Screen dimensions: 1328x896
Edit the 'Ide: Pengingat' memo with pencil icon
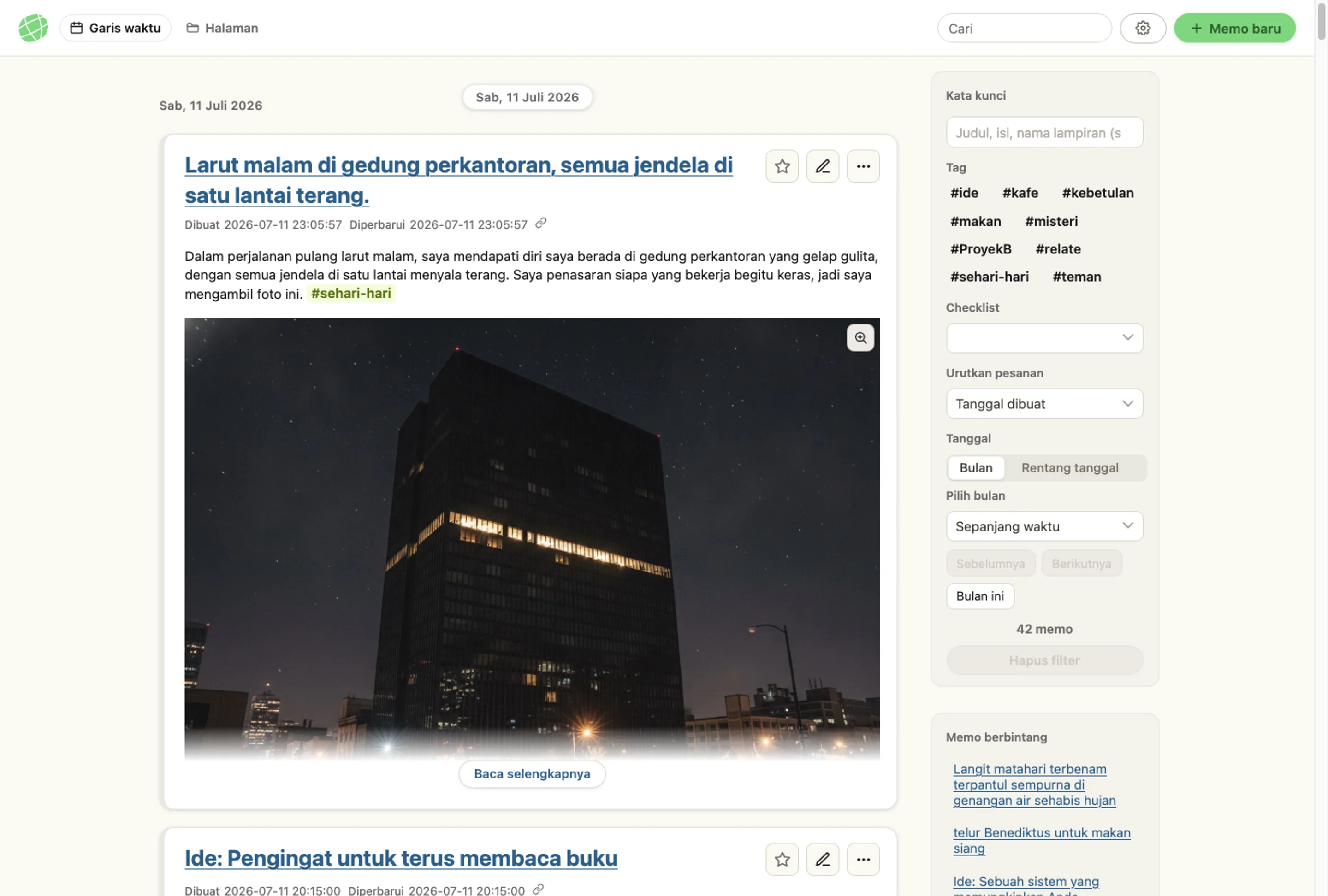point(822,860)
